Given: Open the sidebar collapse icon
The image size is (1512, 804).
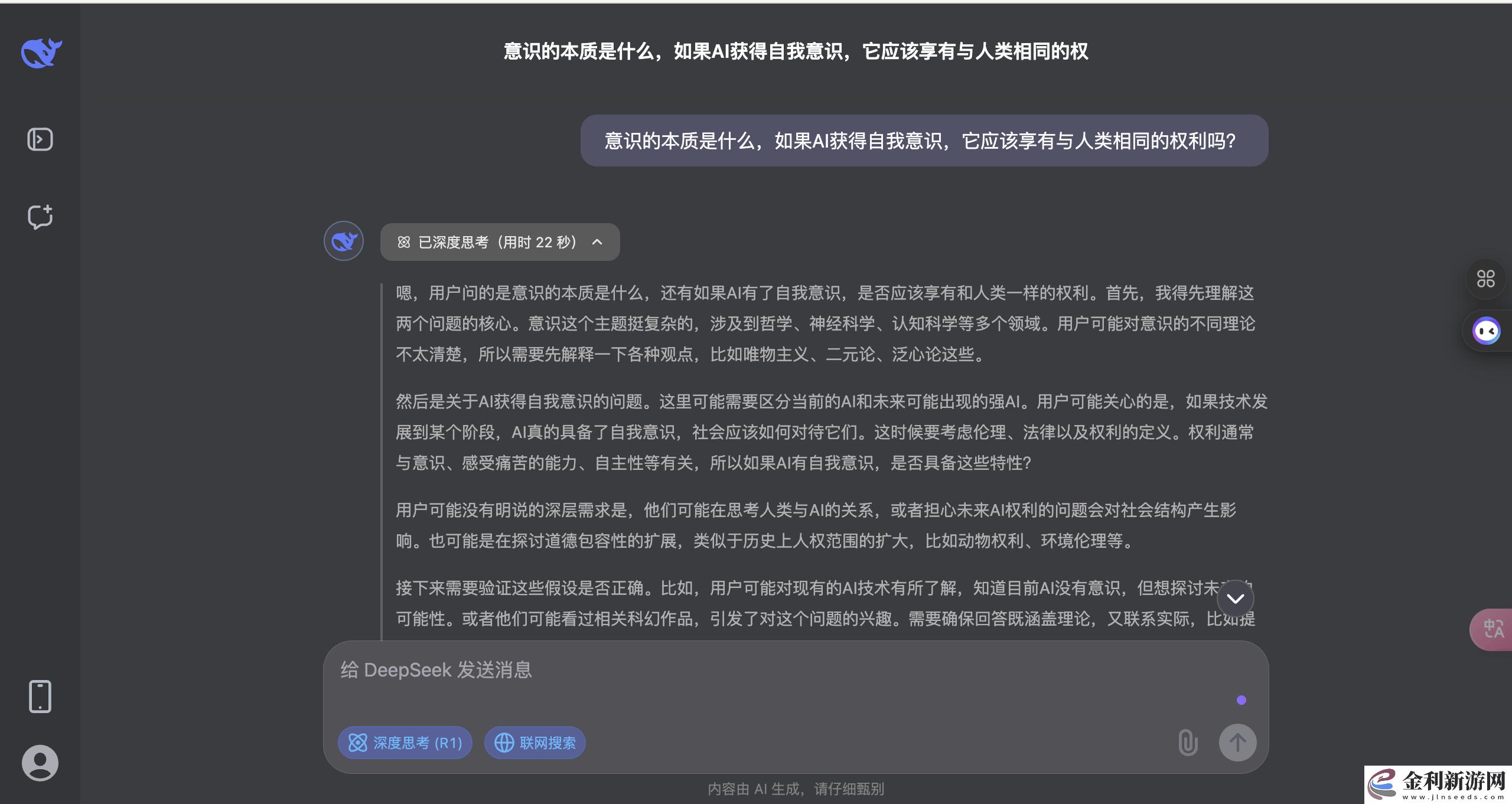Looking at the screenshot, I should tap(40, 139).
